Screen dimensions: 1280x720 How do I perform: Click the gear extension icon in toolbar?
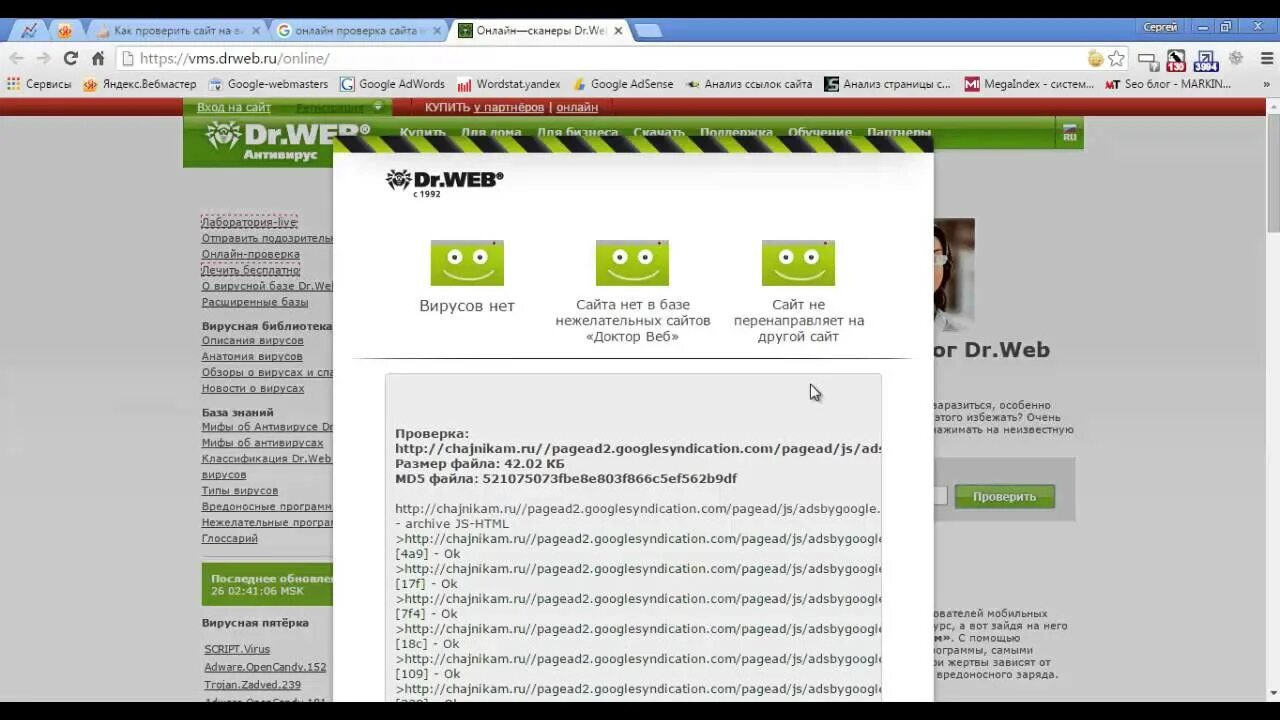coord(1236,58)
